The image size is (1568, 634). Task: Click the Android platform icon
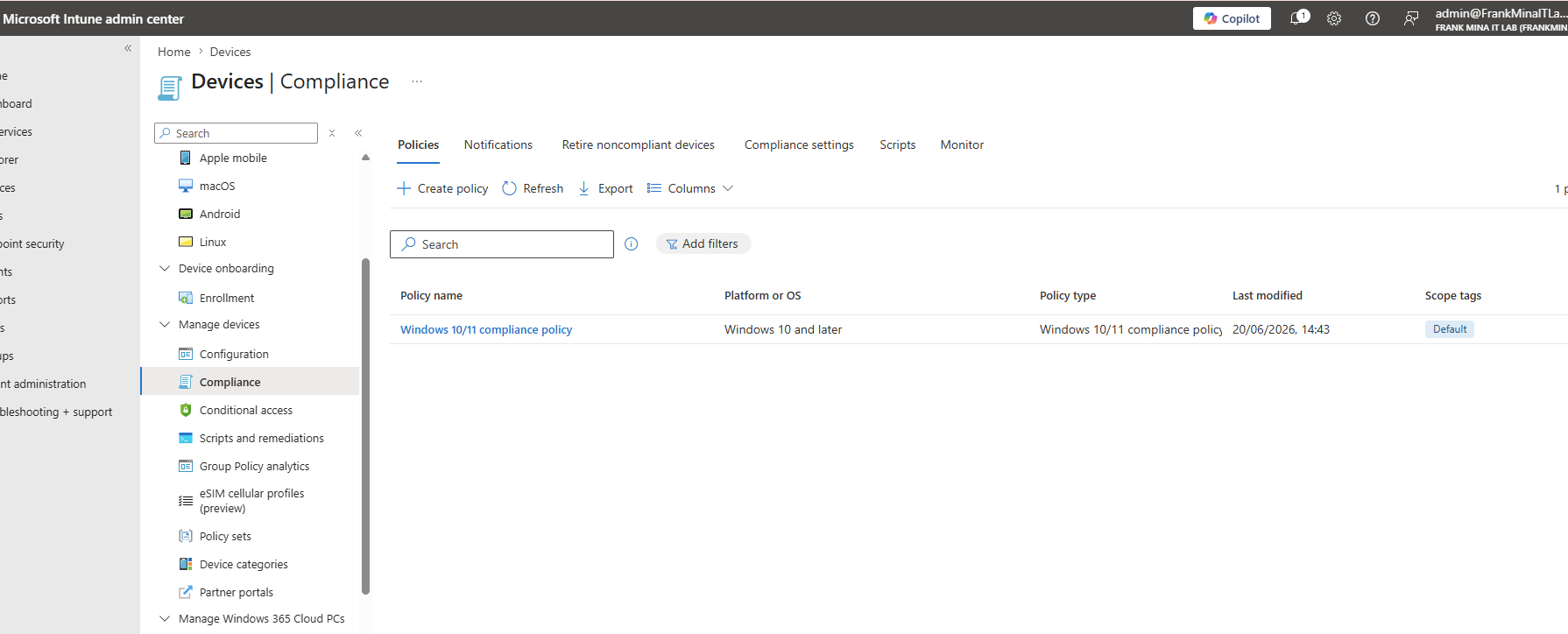click(186, 214)
